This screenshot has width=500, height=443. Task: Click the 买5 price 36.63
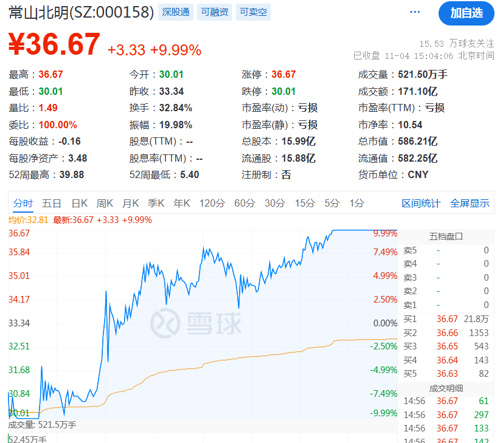coord(447,374)
